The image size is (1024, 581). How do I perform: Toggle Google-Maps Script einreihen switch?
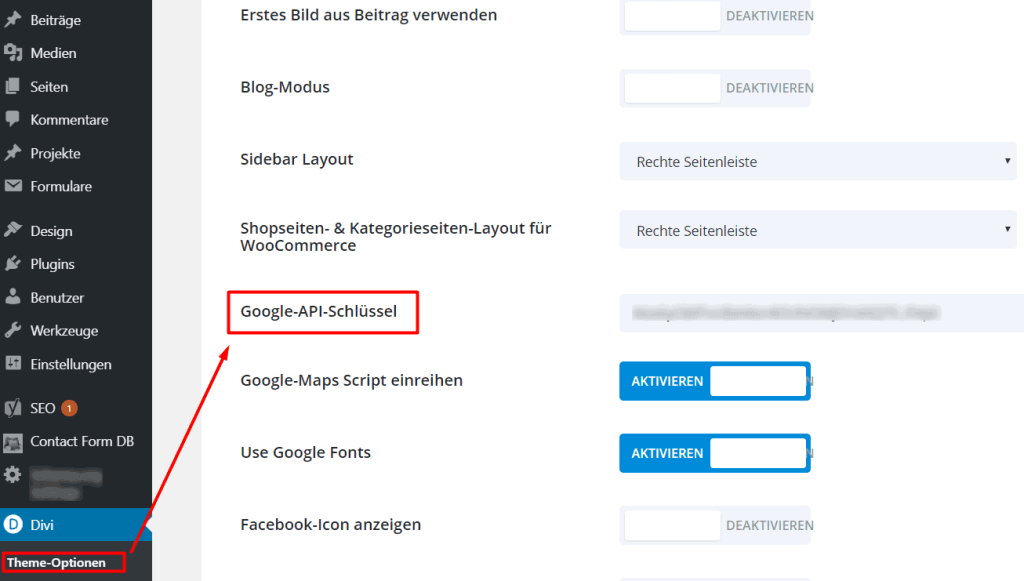point(715,381)
